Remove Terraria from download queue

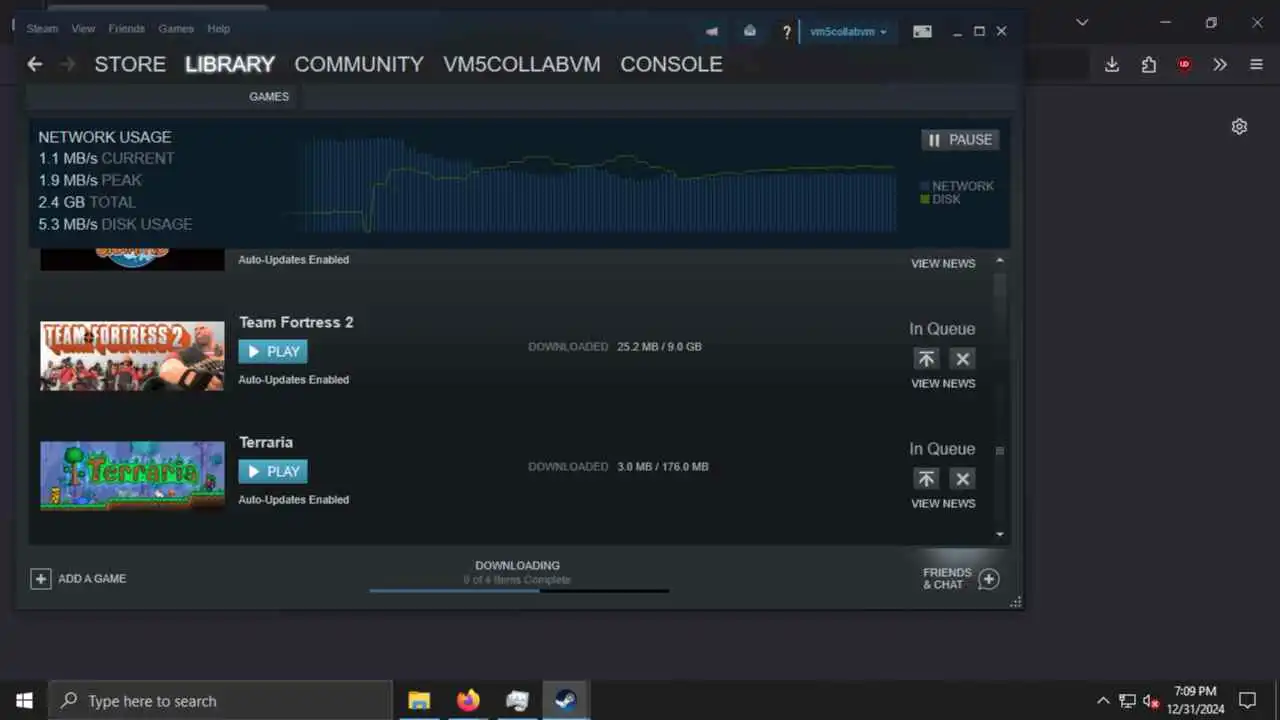point(962,478)
